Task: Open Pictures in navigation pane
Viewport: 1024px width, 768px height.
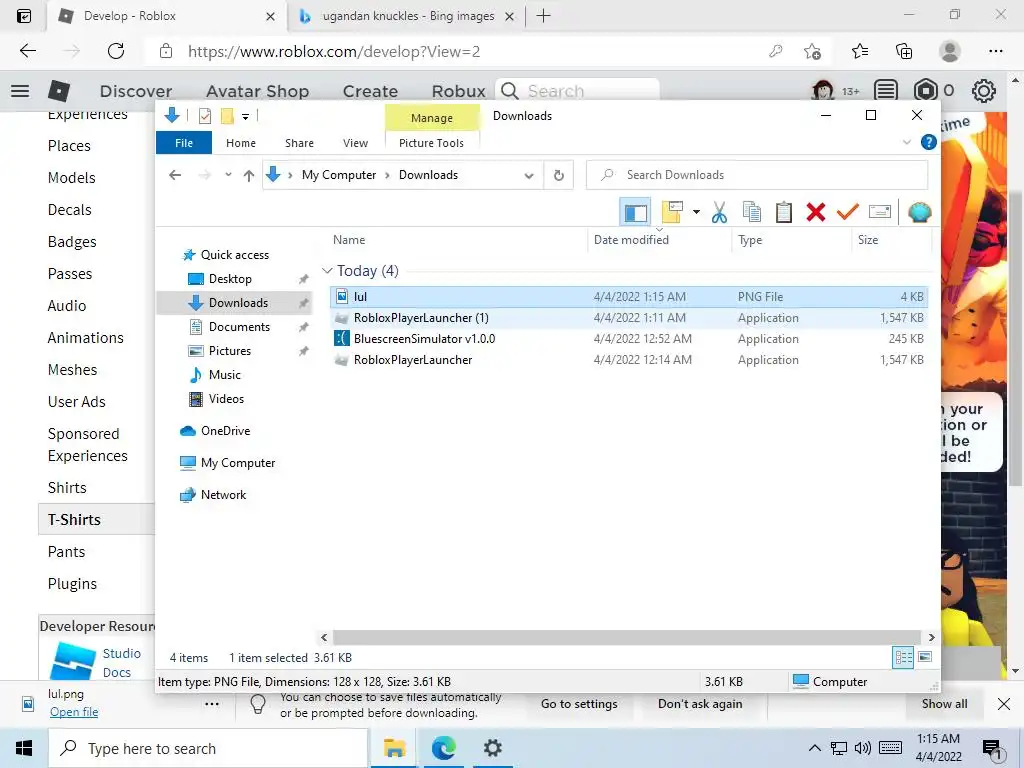Action: pos(229,351)
